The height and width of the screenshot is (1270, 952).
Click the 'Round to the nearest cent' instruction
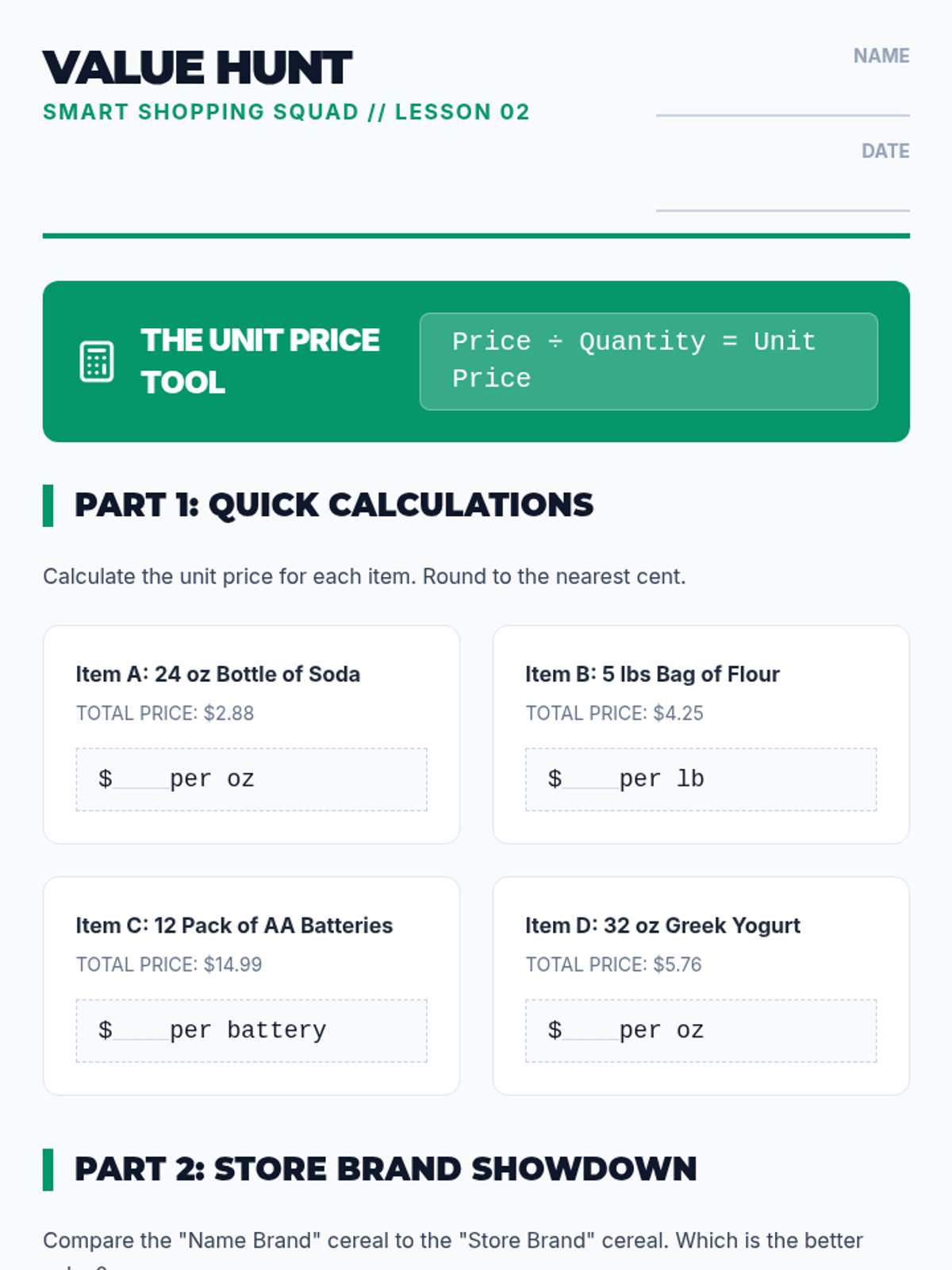[x=364, y=576]
